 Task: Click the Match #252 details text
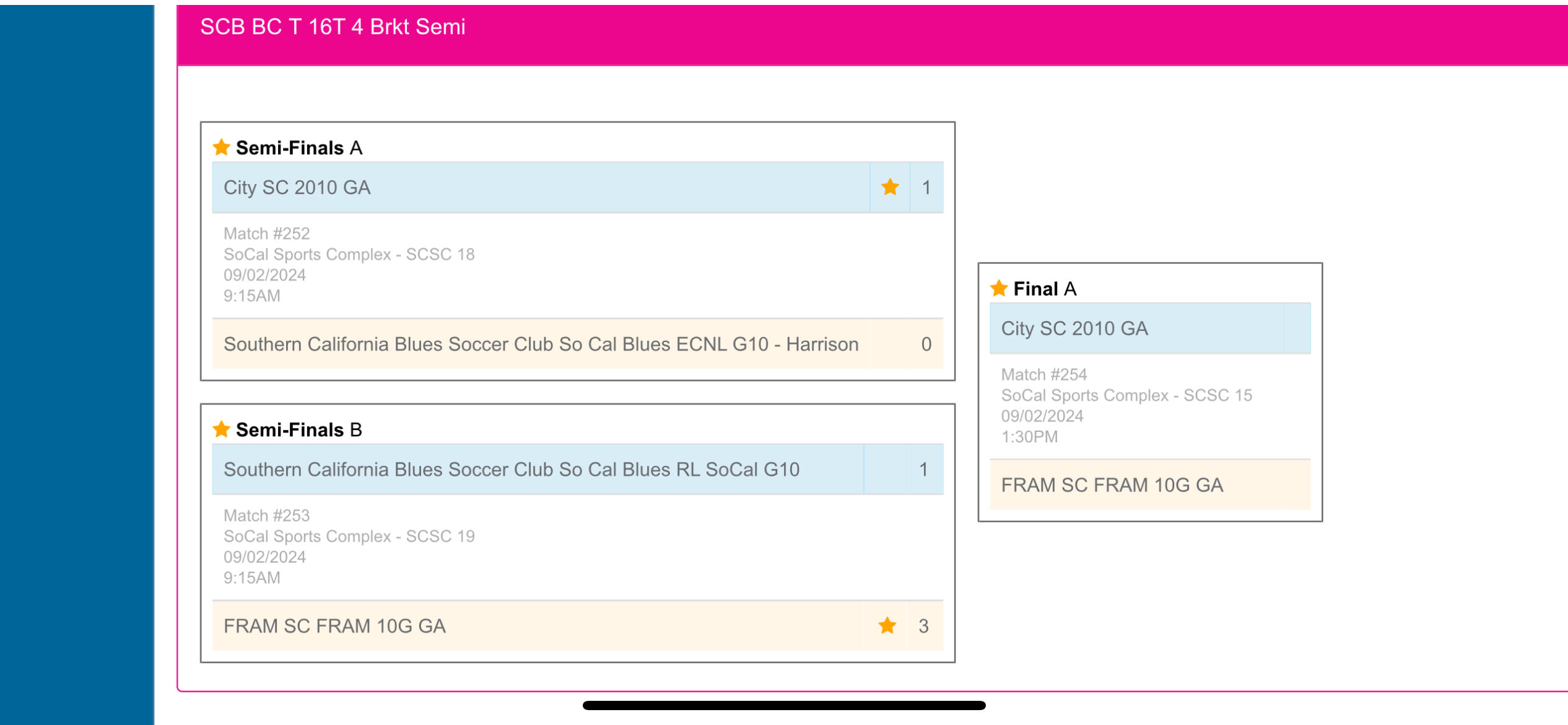(266, 234)
